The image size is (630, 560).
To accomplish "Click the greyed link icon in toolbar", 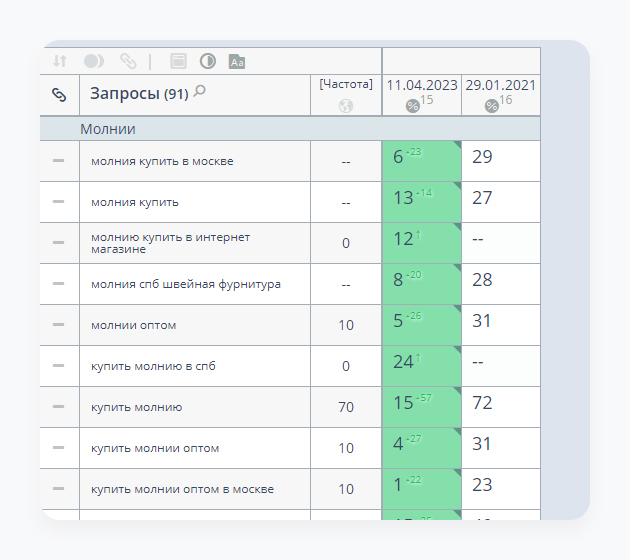I will (x=128, y=61).
